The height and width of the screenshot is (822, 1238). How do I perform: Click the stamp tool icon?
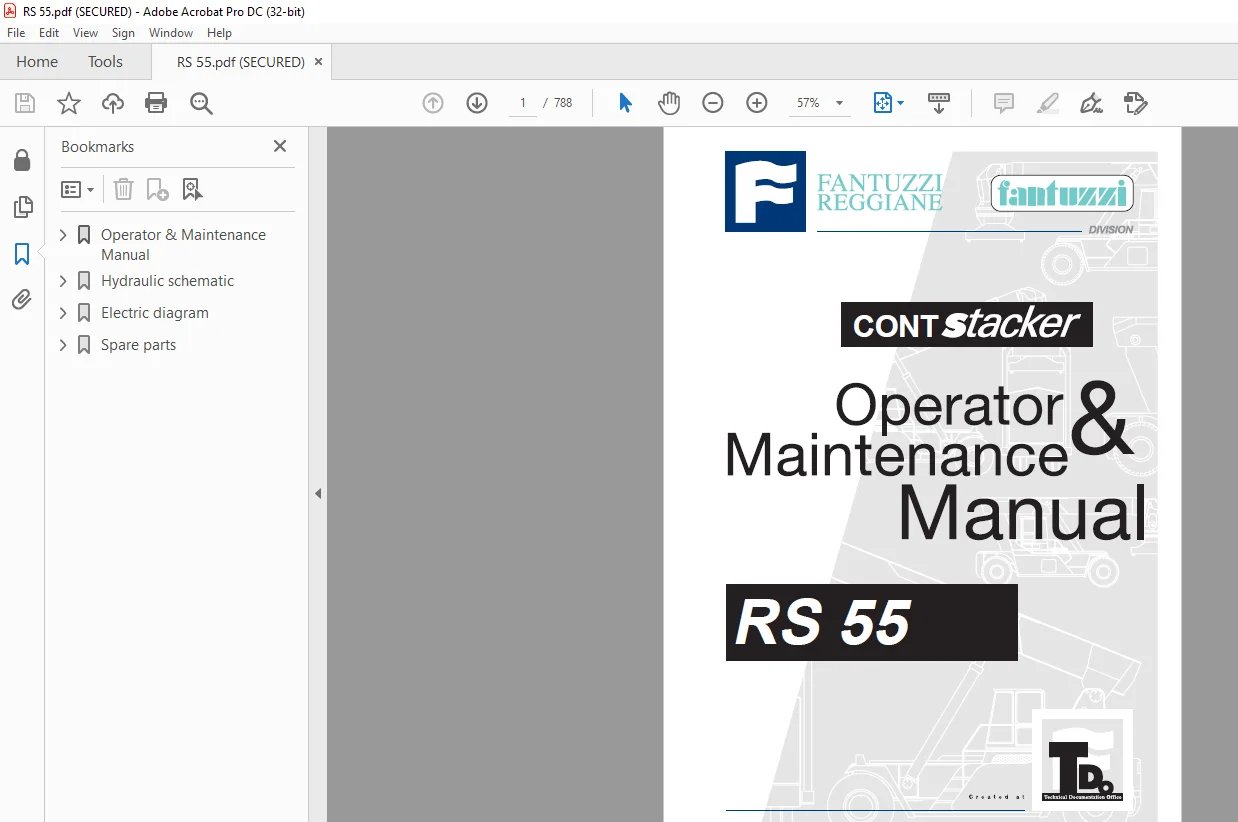1135,103
